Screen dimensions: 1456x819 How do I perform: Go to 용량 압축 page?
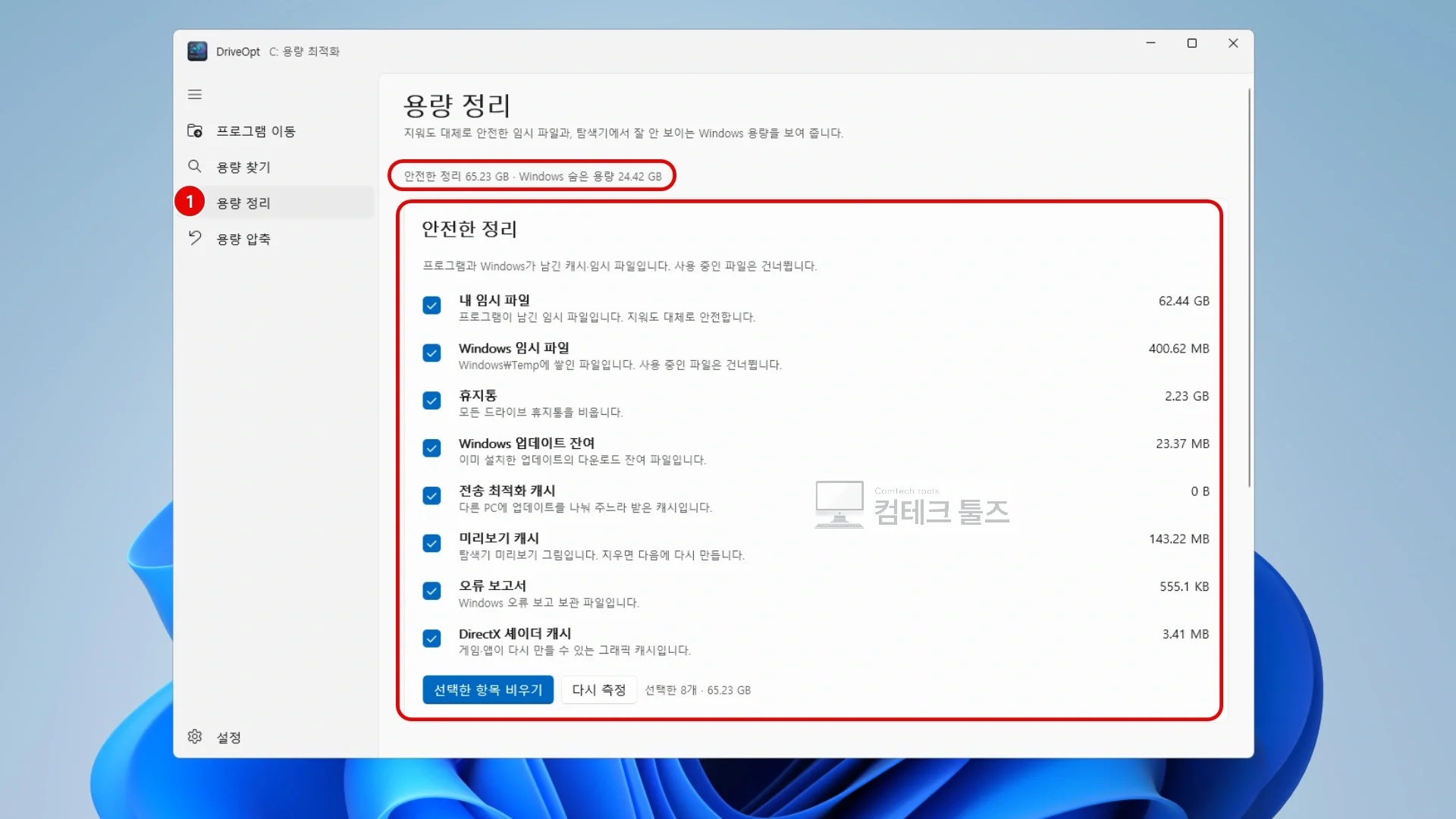point(277,239)
